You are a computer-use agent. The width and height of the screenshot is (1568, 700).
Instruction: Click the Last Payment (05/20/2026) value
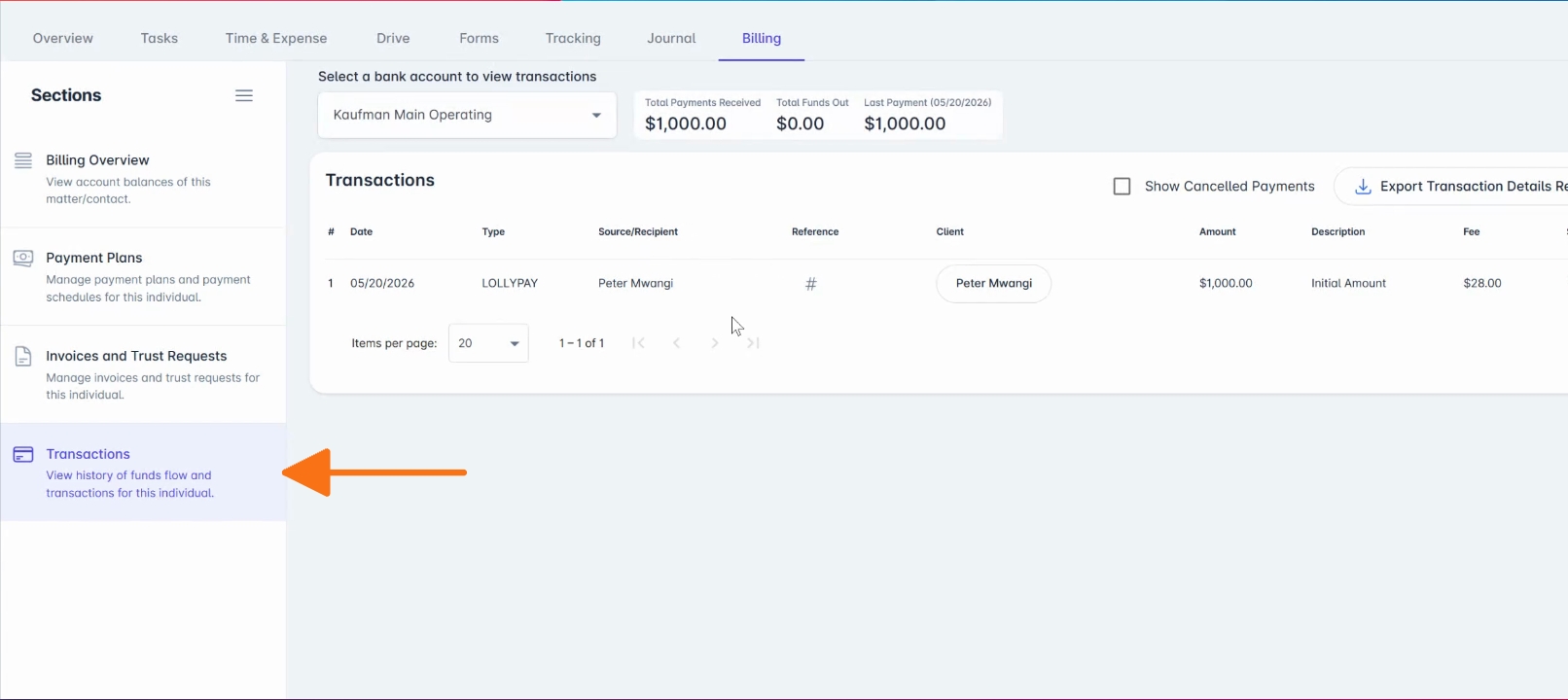pos(905,124)
